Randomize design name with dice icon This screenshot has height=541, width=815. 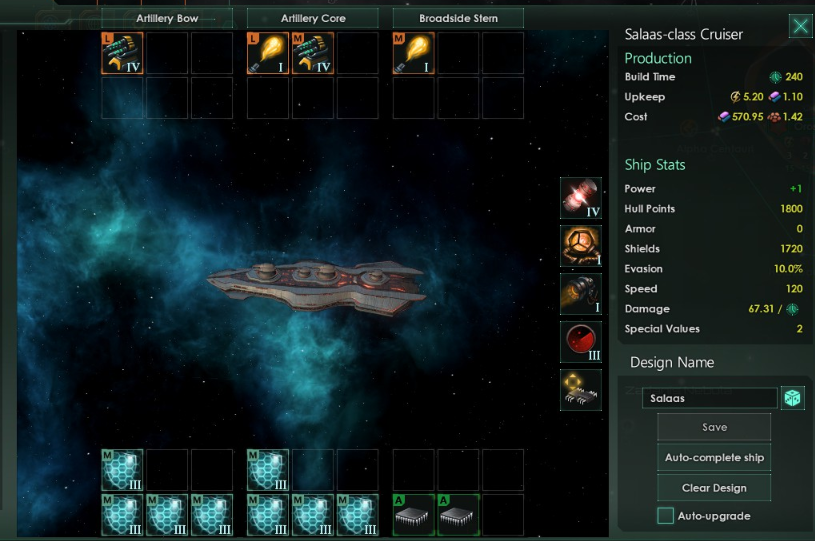(x=793, y=398)
